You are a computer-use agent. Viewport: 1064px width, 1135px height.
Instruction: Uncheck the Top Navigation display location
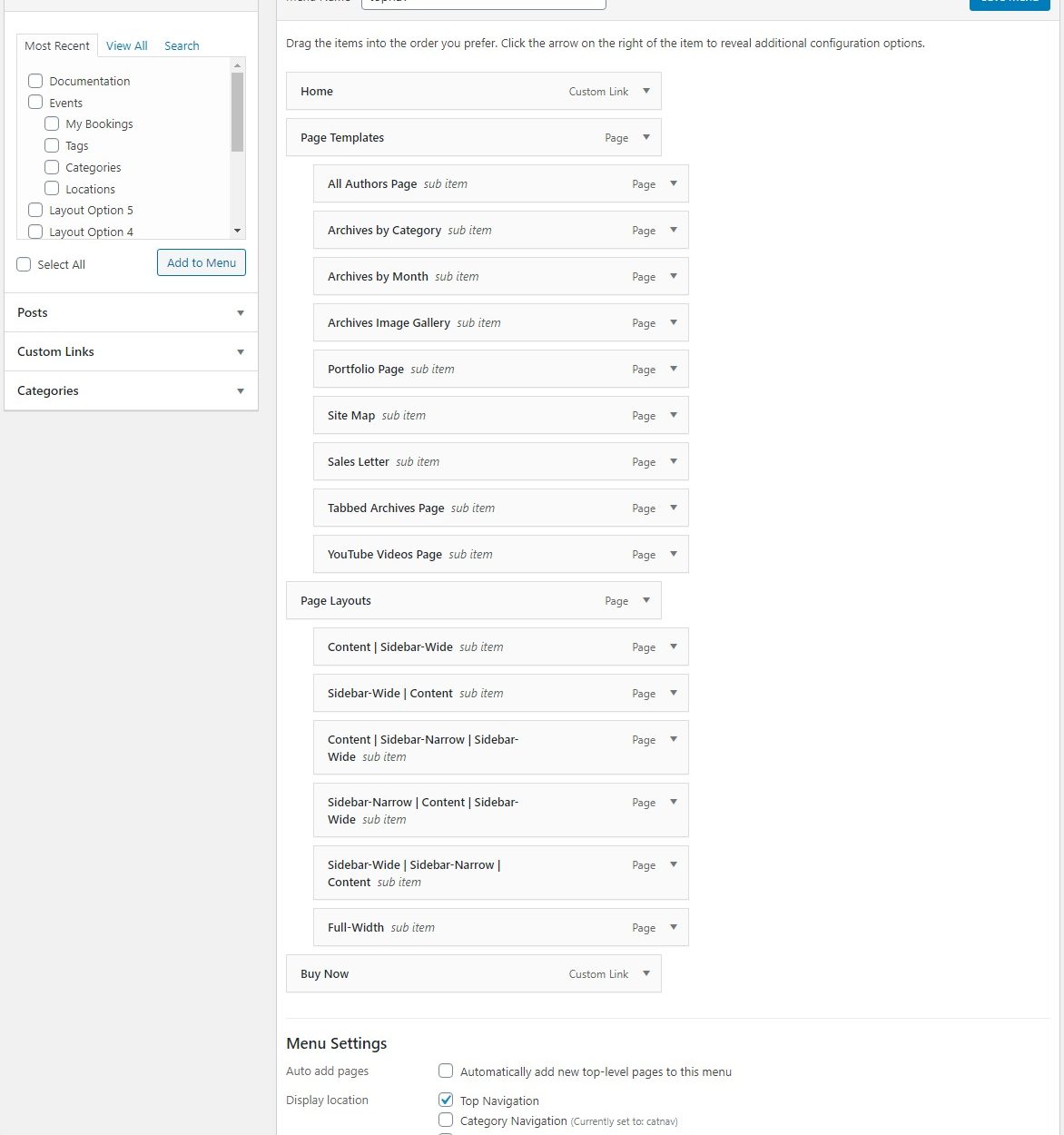(x=446, y=1100)
